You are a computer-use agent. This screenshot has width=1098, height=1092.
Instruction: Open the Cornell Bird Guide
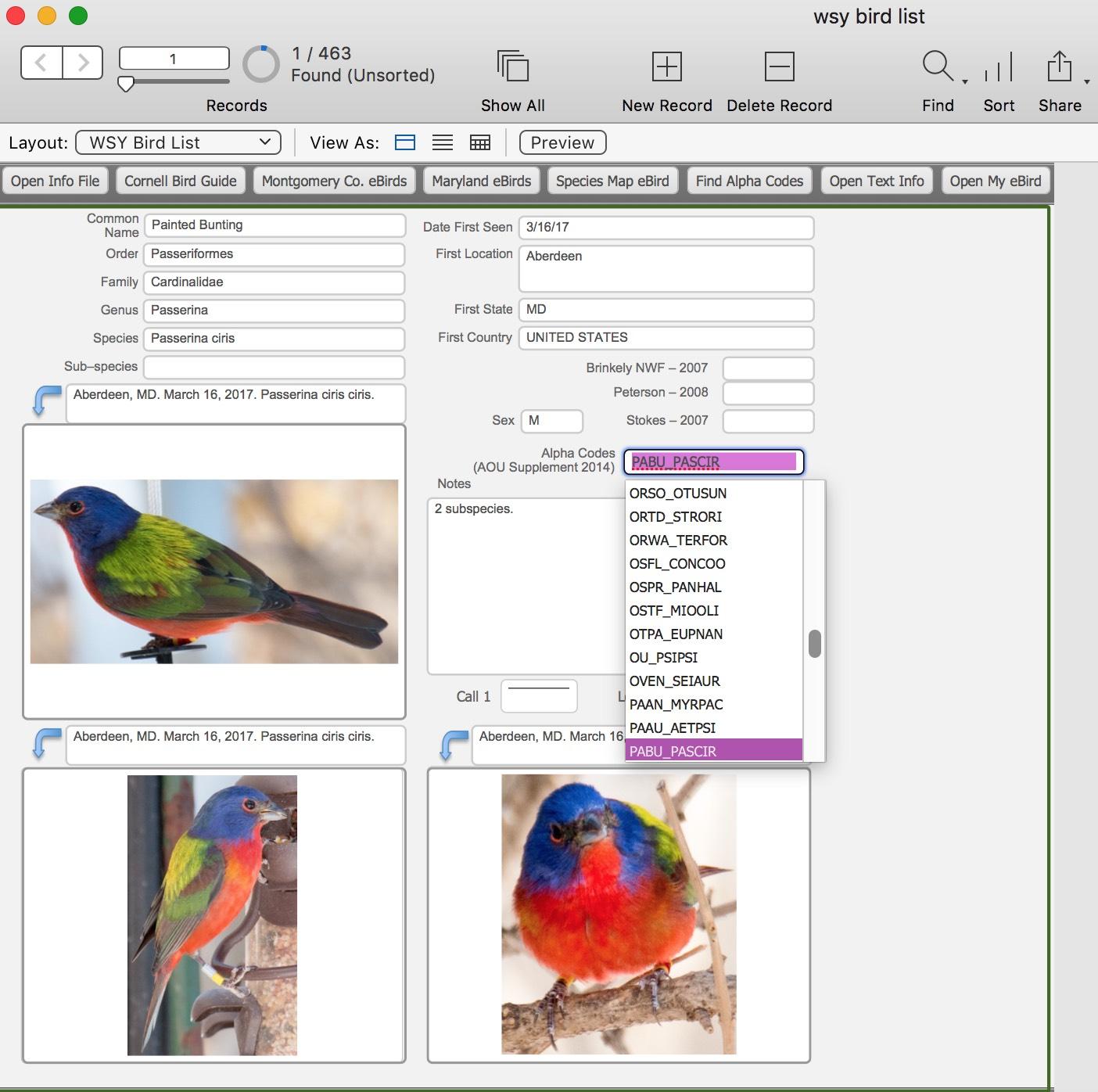pyautogui.click(x=181, y=181)
